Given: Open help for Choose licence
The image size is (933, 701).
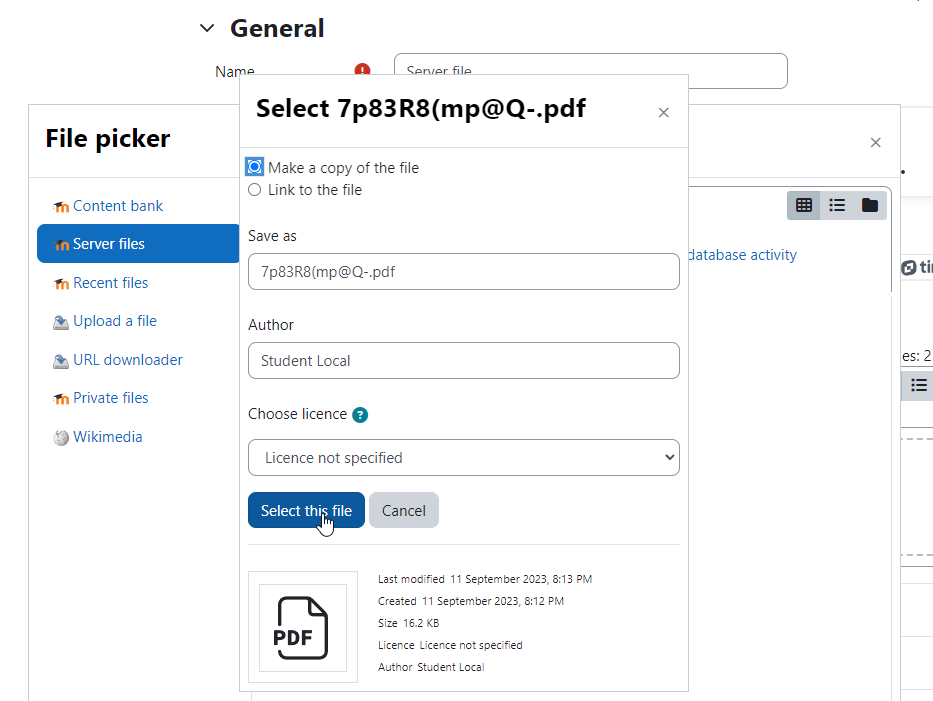Looking at the screenshot, I should [360, 415].
